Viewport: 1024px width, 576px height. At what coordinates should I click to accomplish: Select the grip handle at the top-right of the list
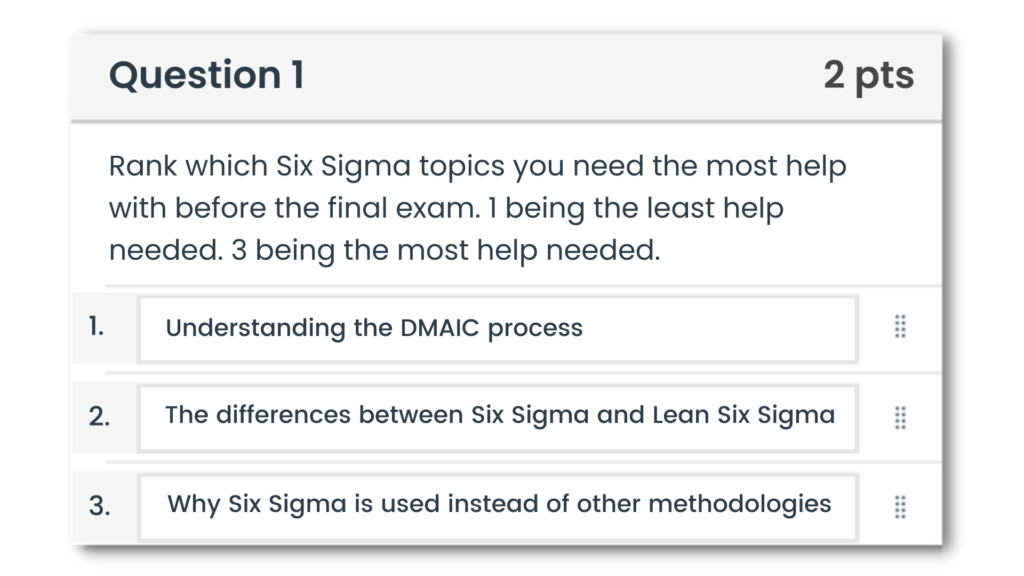pyautogui.click(x=899, y=328)
